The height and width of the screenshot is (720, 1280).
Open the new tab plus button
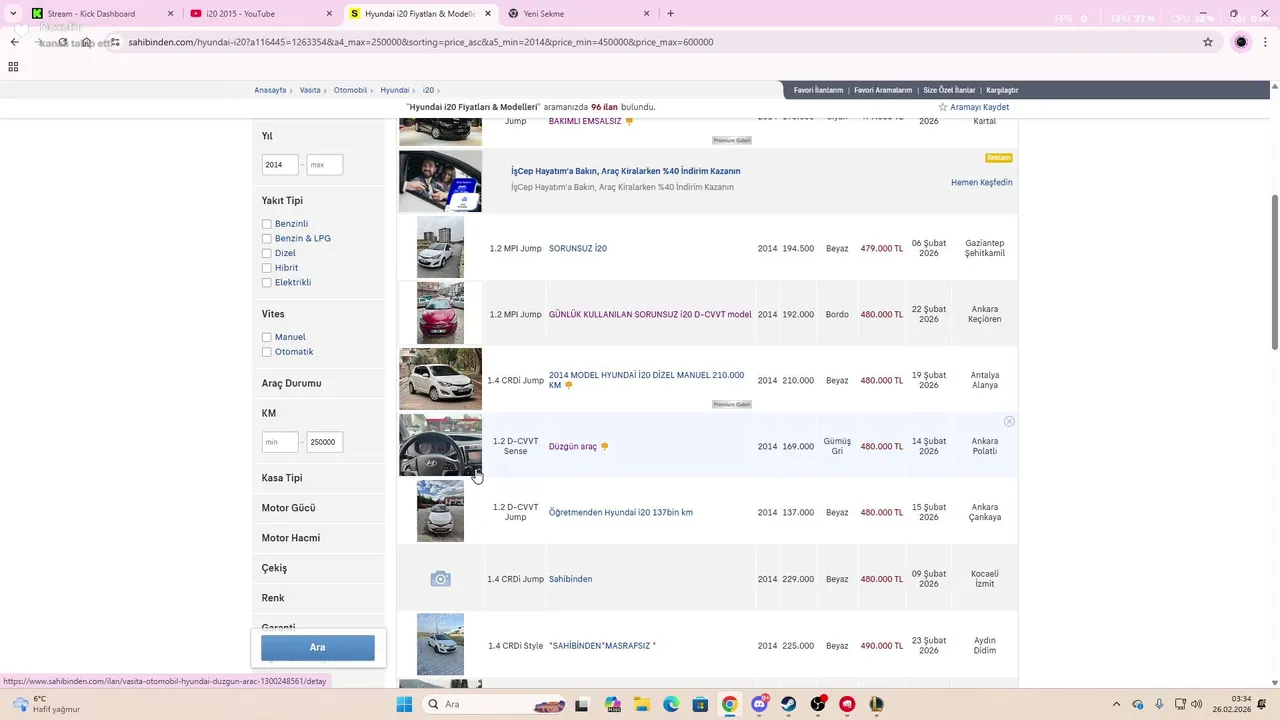coord(670,14)
